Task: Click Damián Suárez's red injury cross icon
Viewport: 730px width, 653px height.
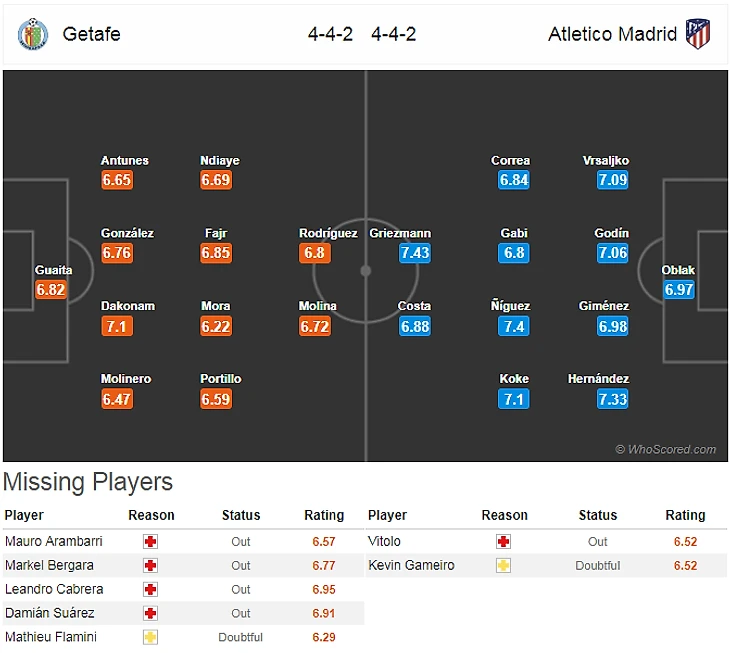Action: pyautogui.click(x=151, y=613)
